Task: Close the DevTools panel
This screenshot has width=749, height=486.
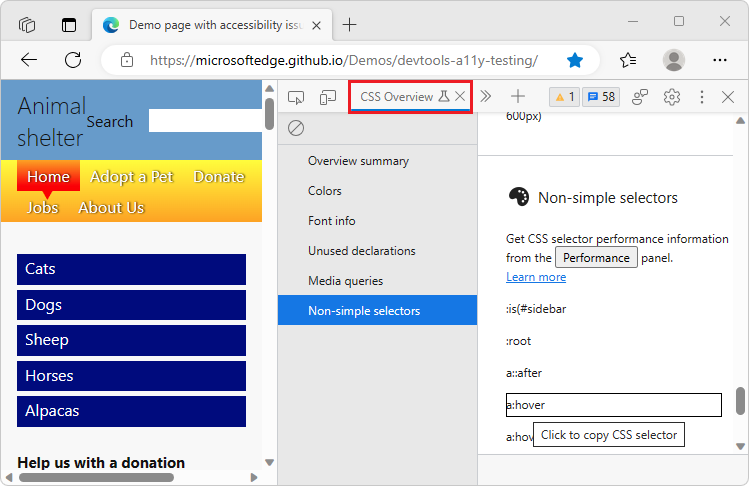Action: point(728,97)
